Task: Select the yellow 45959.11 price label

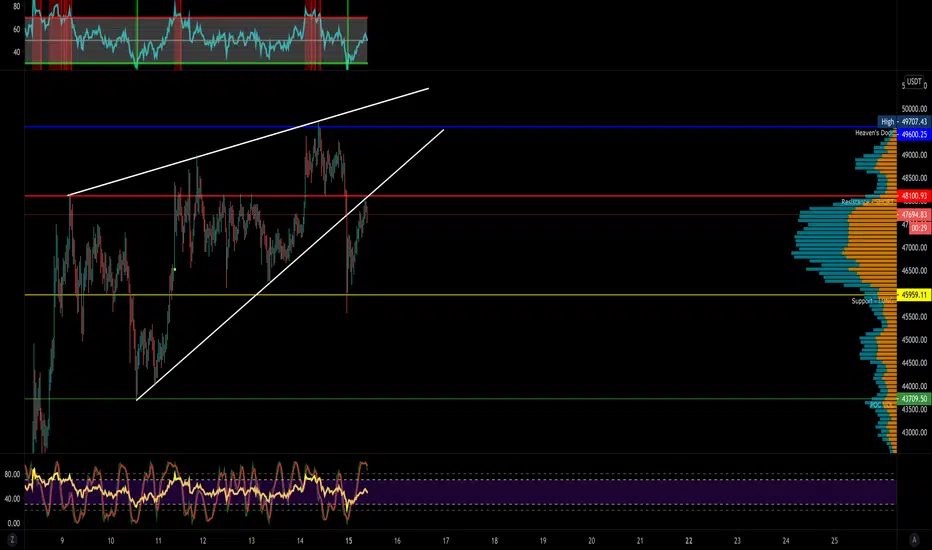Action: click(914, 295)
